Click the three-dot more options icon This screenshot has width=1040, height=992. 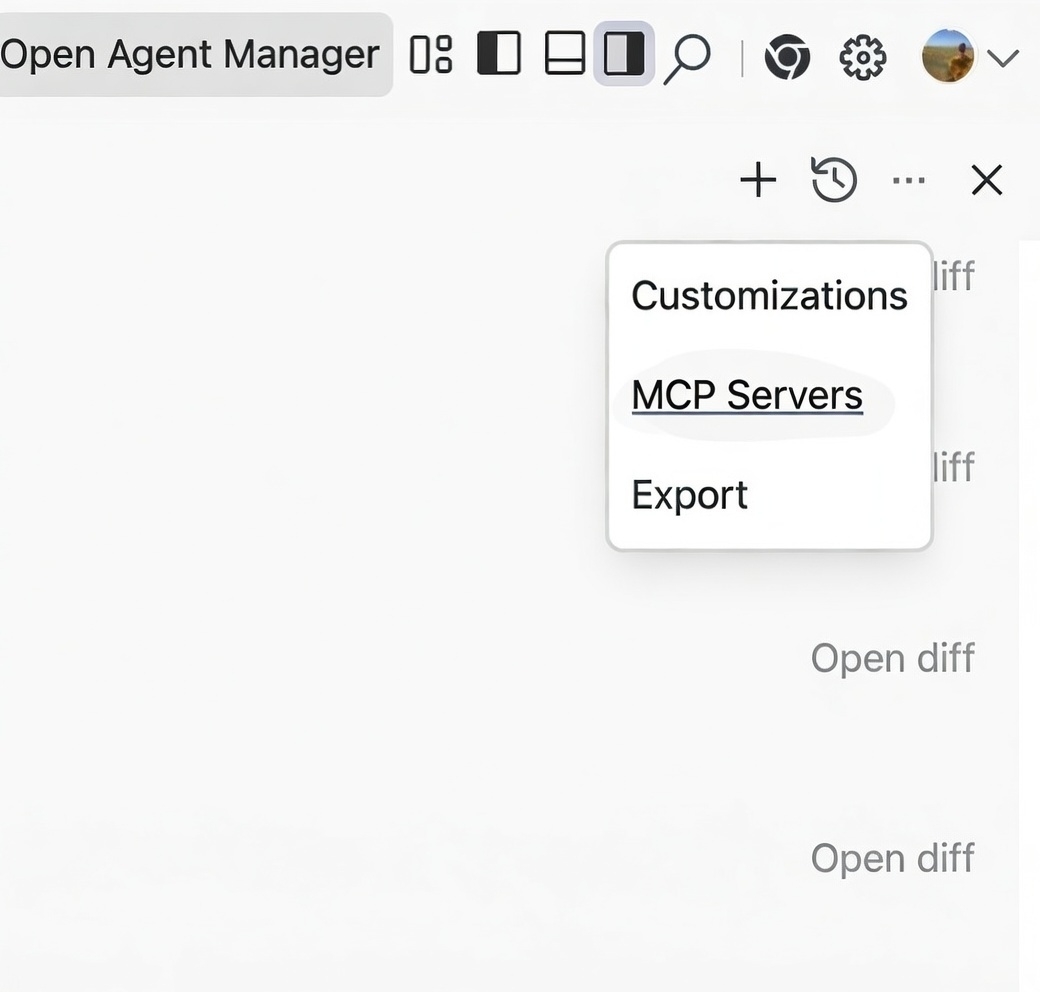(908, 180)
